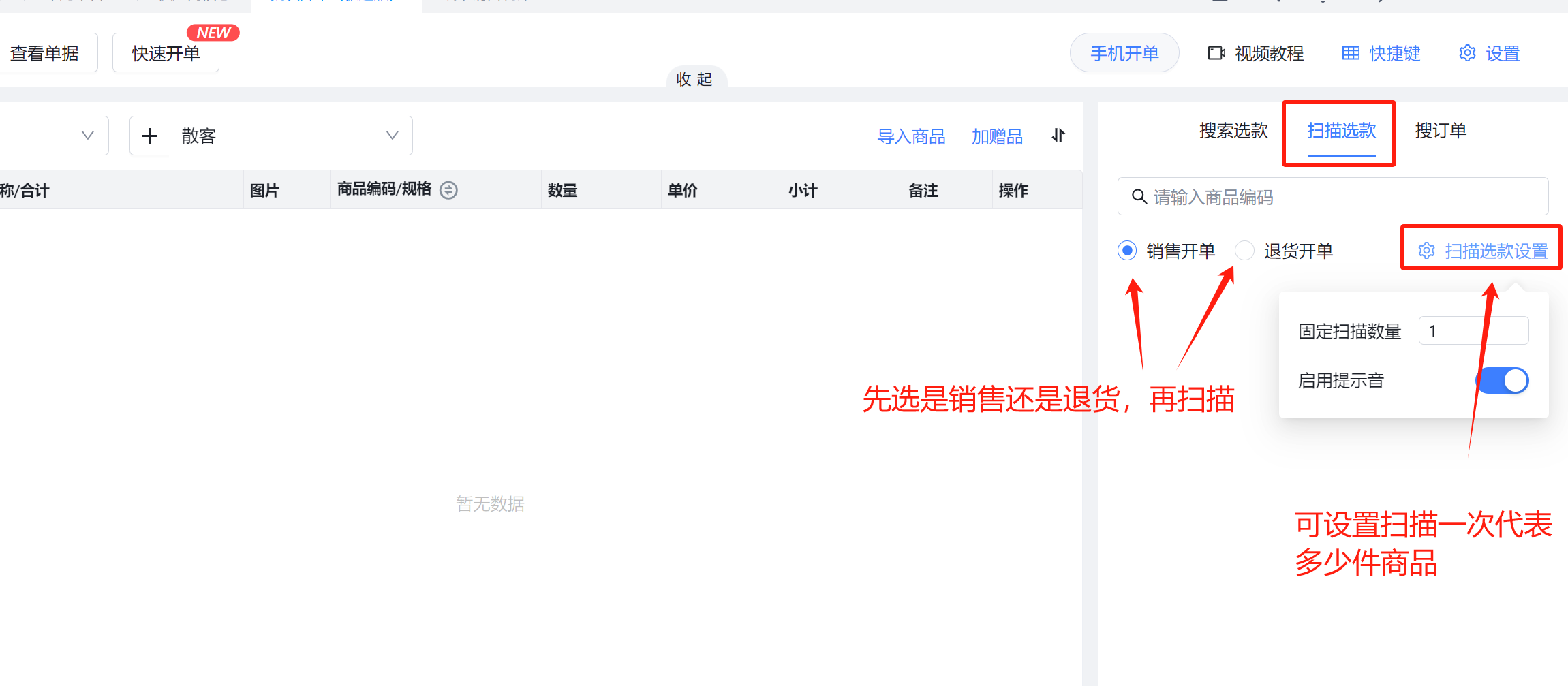Click the 手机开单 button
Viewport: 1568px width, 686px height.
coord(1124,53)
